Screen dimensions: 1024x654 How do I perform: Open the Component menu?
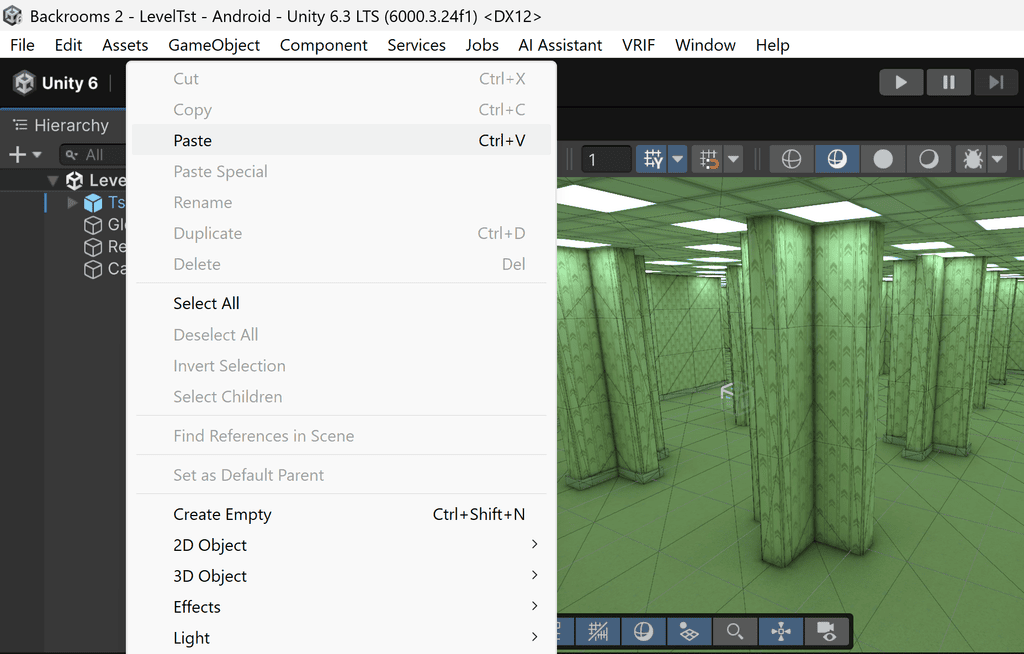point(323,45)
